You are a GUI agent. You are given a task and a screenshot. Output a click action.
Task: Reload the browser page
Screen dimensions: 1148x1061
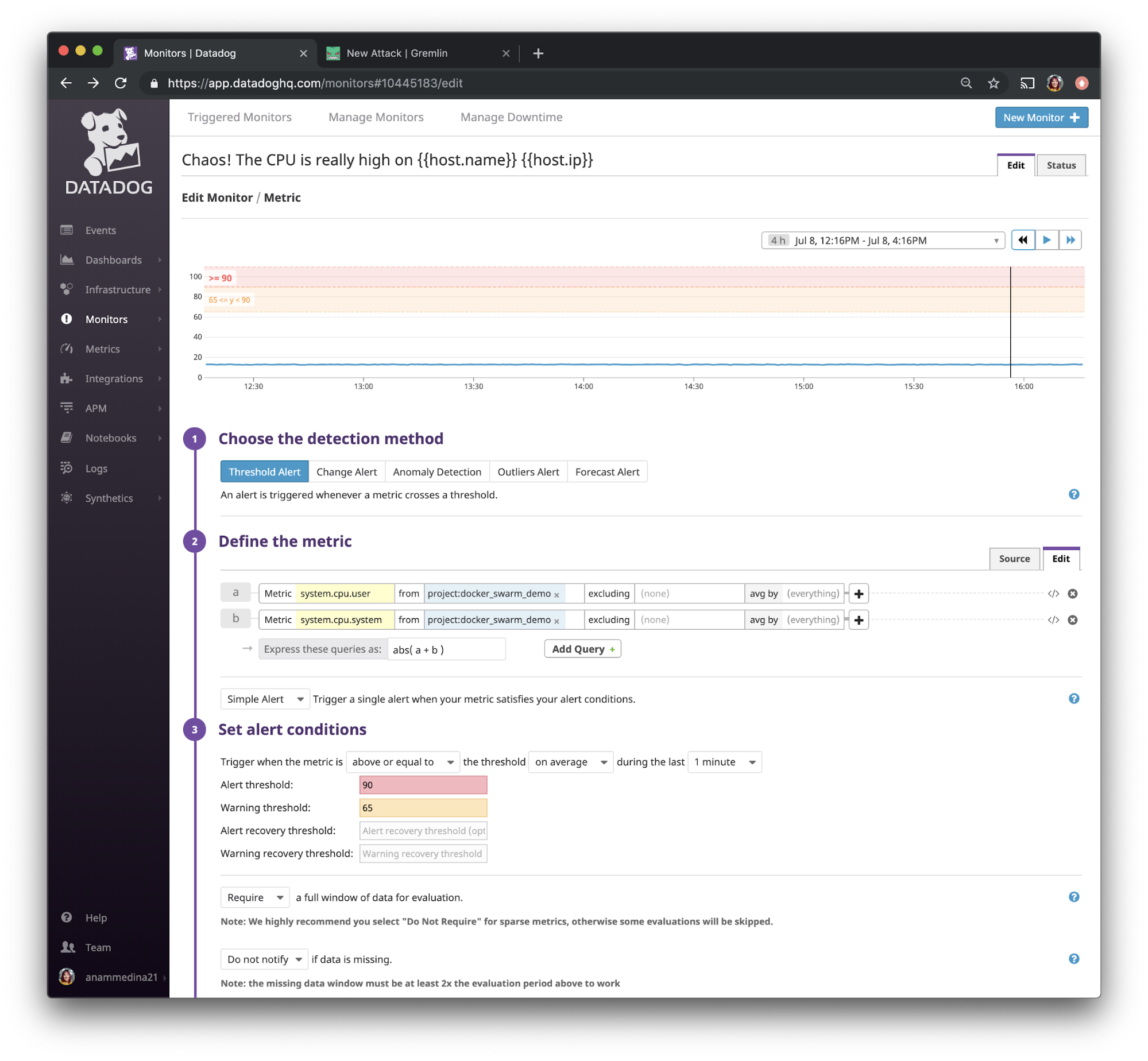(121, 83)
